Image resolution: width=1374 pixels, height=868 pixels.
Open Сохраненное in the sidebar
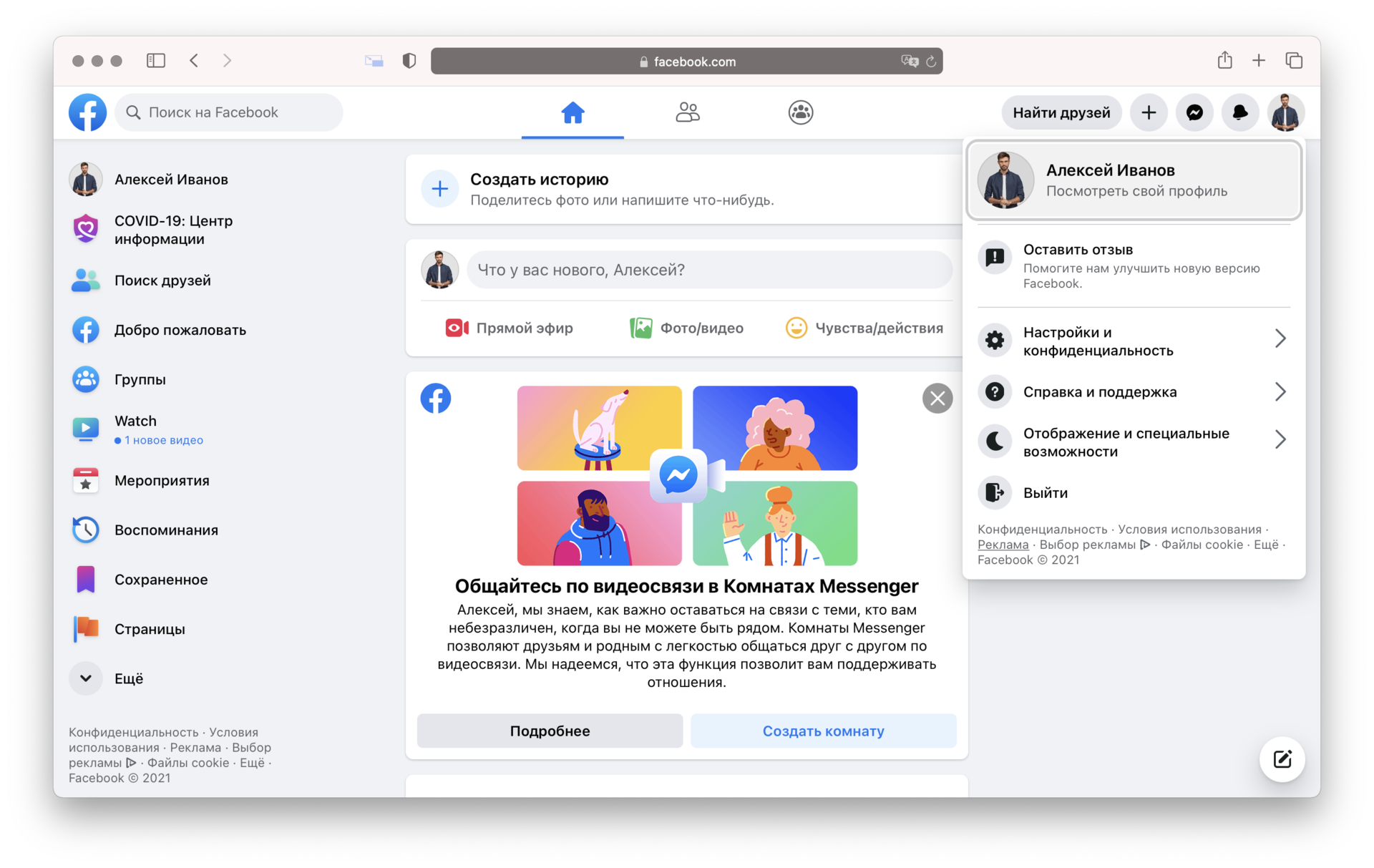(x=140, y=580)
